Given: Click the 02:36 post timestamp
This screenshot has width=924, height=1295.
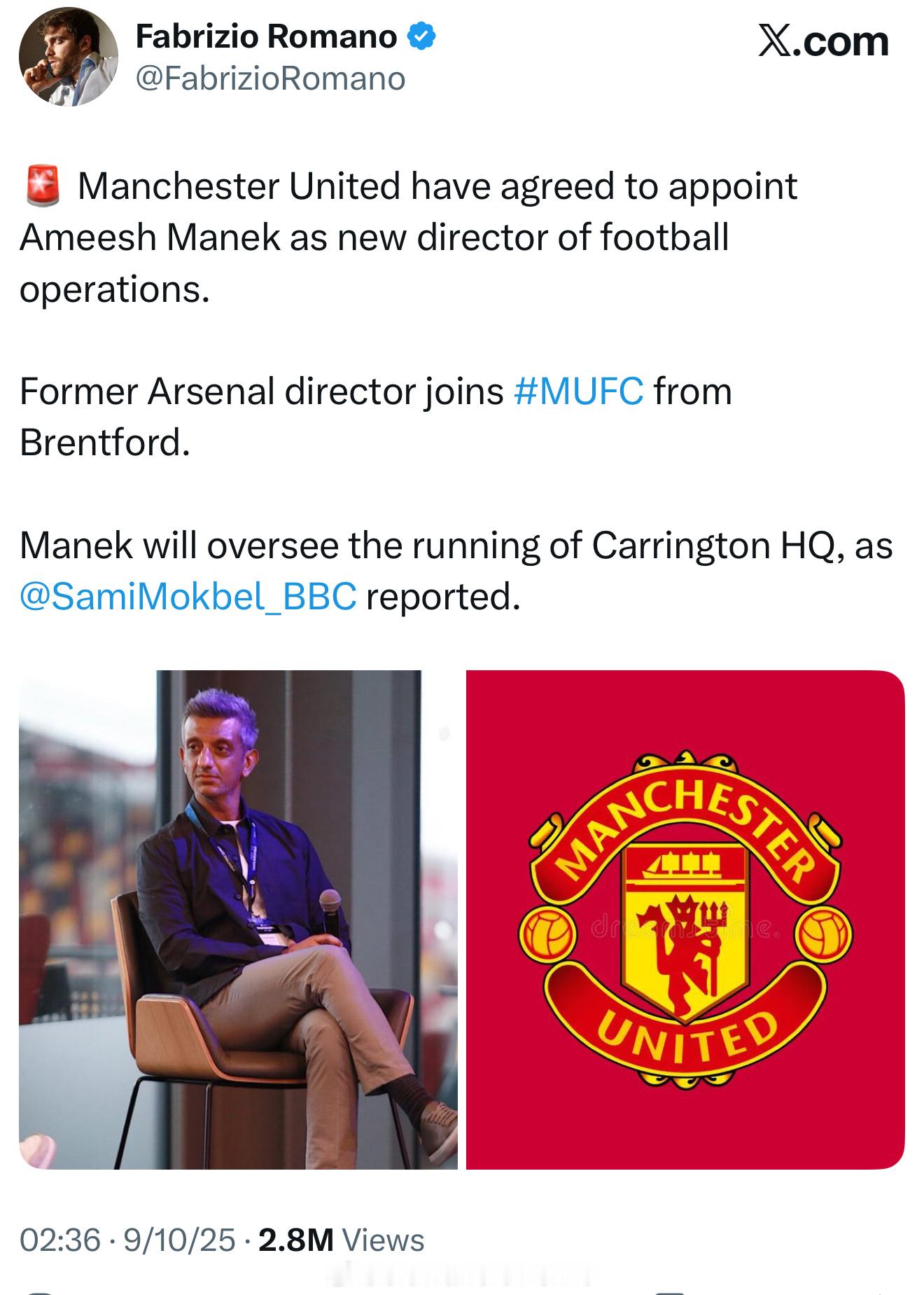Looking at the screenshot, I should tap(60, 1240).
